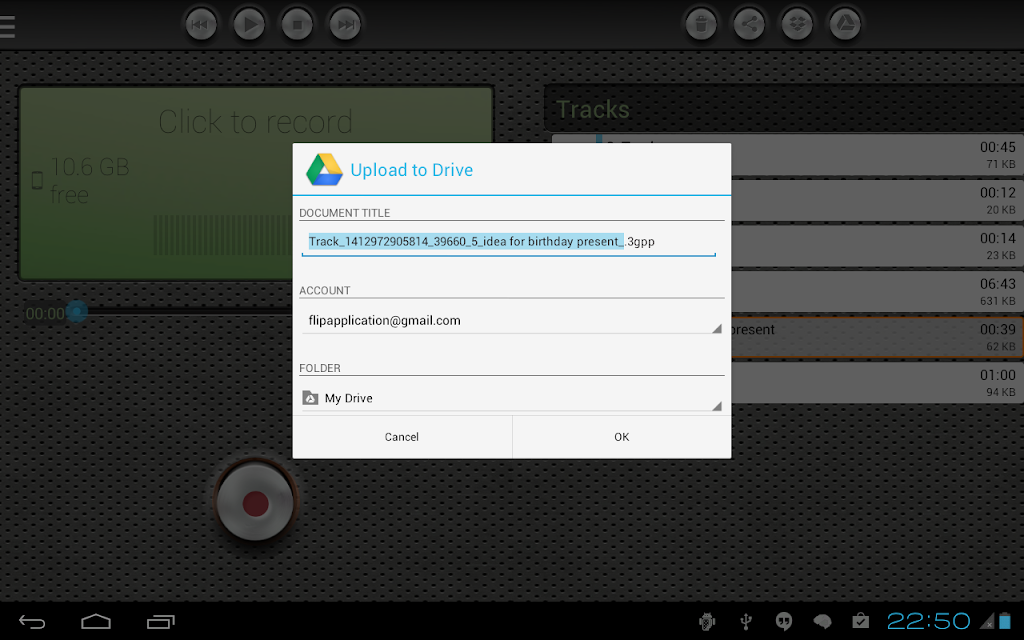
Task: Open the USB connection notification icon
Action: 746,622
